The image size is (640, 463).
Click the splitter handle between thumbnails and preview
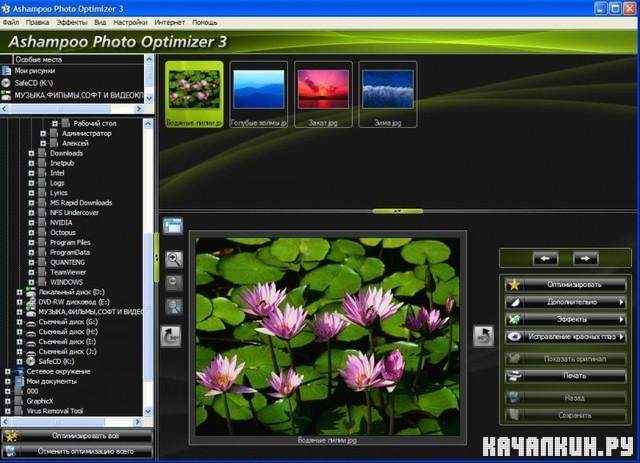398,211
